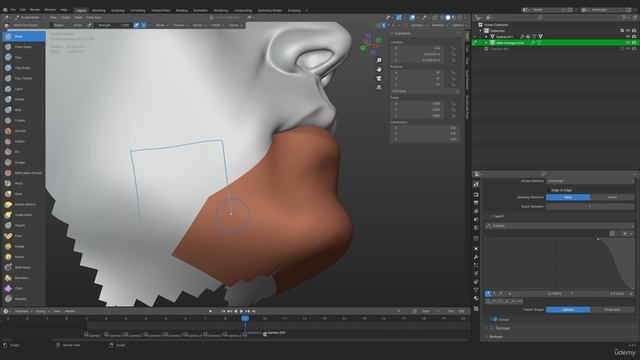Set Falloff Shape to Sphere

(x=568, y=310)
